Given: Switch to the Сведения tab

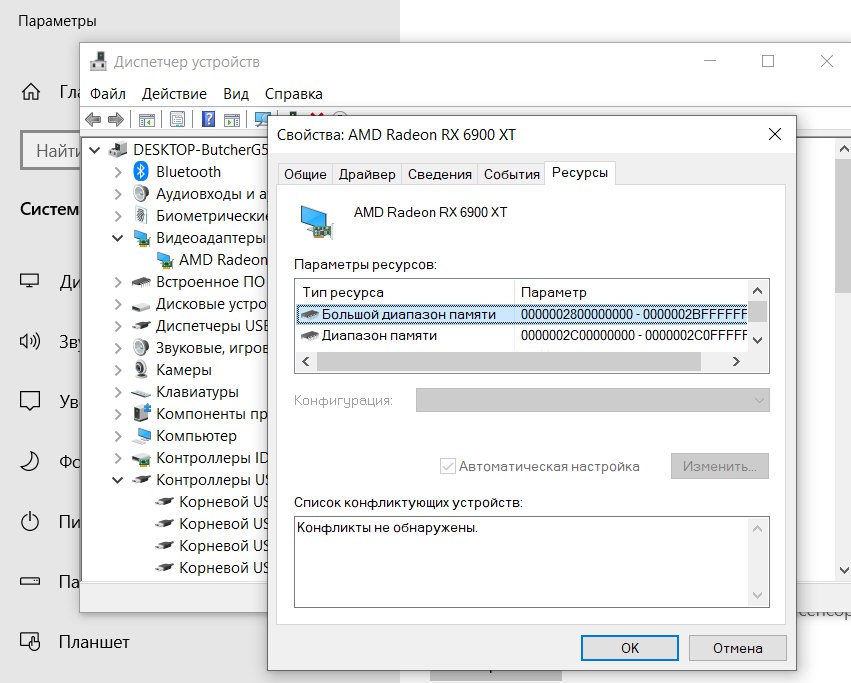Looking at the screenshot, I should [440, 174].
